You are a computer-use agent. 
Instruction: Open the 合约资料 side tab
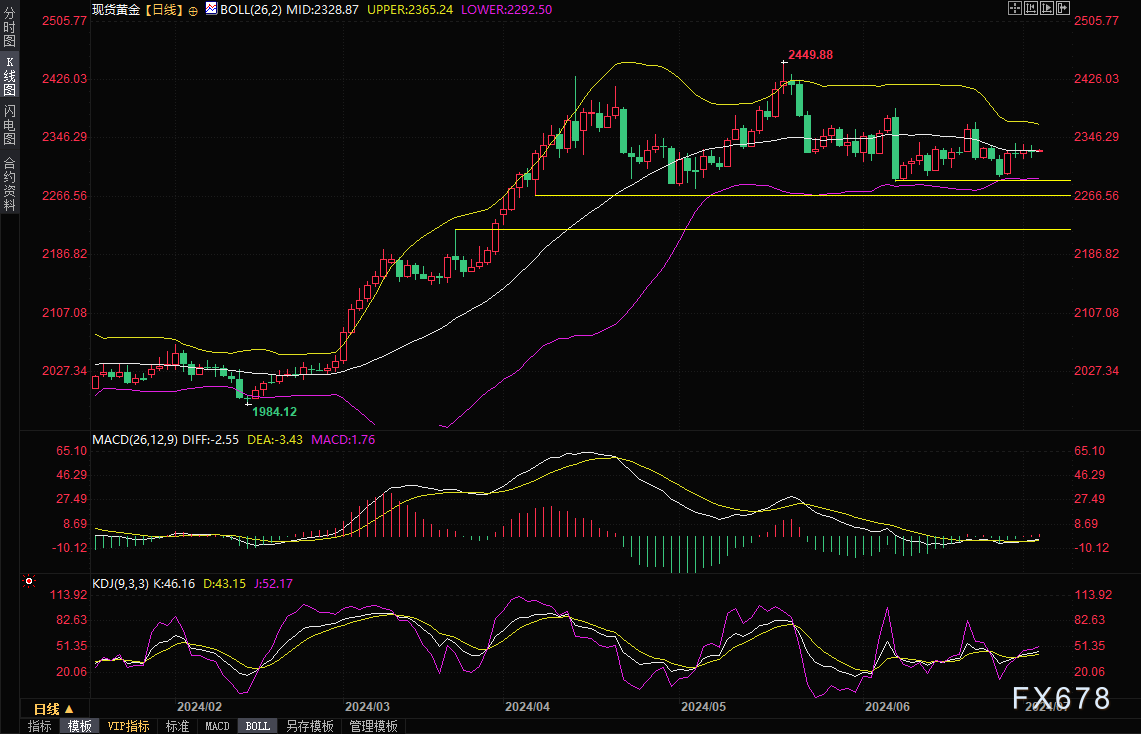click(9, 183)
